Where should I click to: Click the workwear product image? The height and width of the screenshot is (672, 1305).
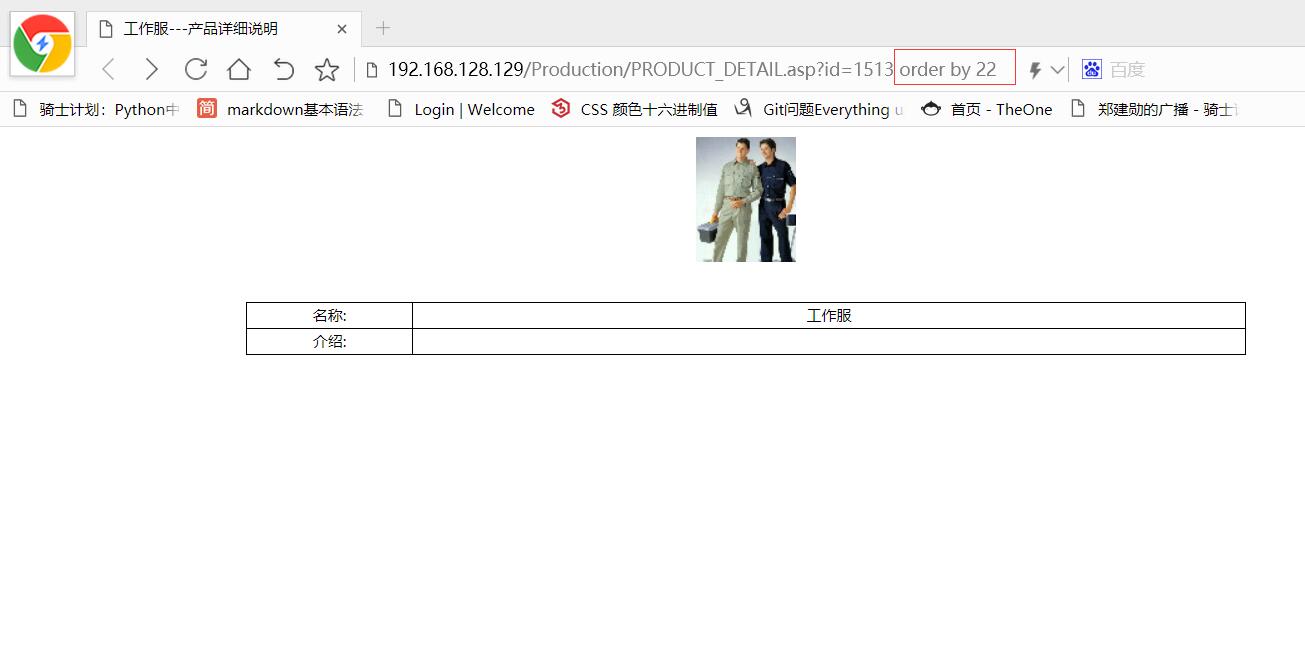pos(746,199)
